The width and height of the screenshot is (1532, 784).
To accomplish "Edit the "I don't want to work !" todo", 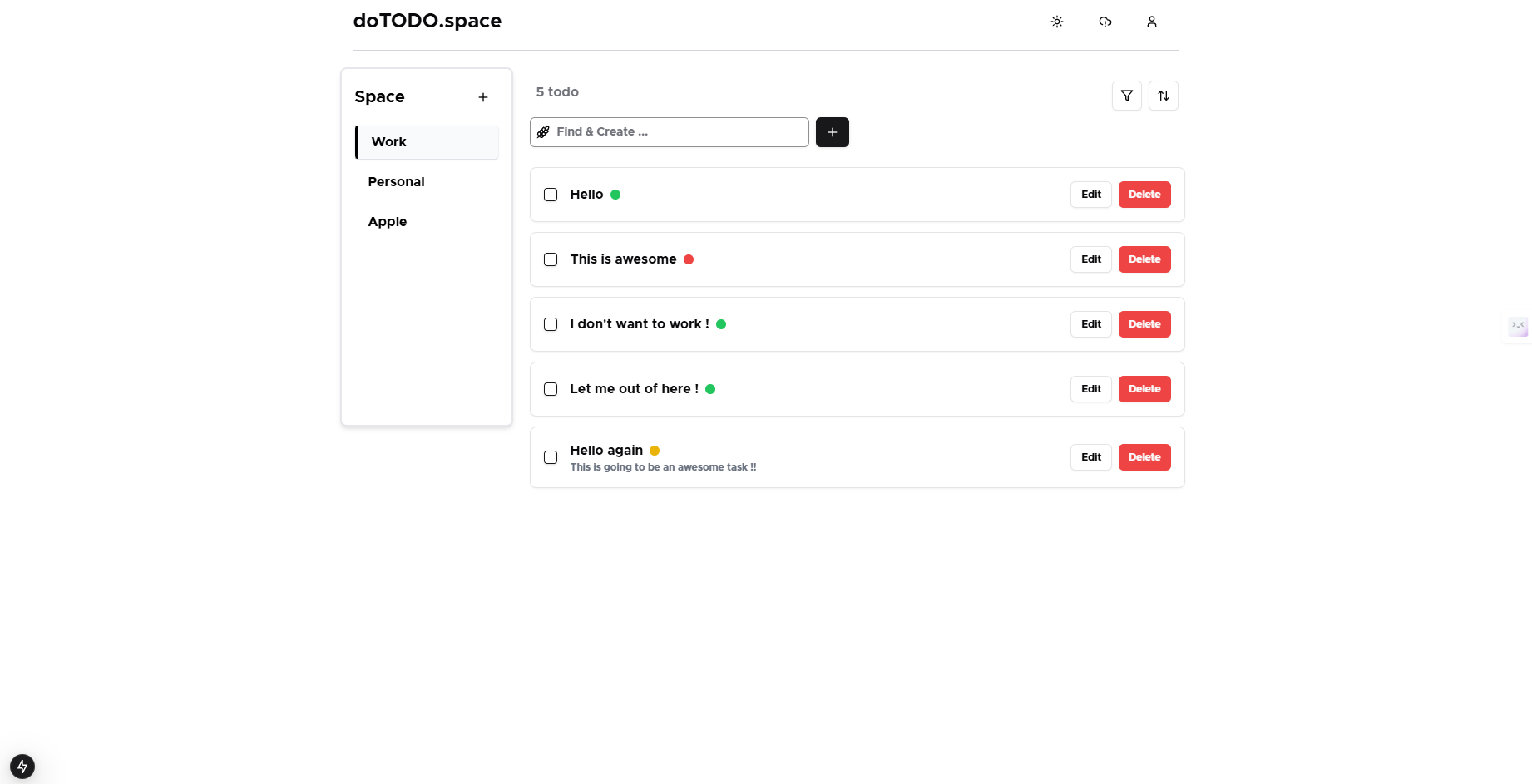I will [1091, 324].
